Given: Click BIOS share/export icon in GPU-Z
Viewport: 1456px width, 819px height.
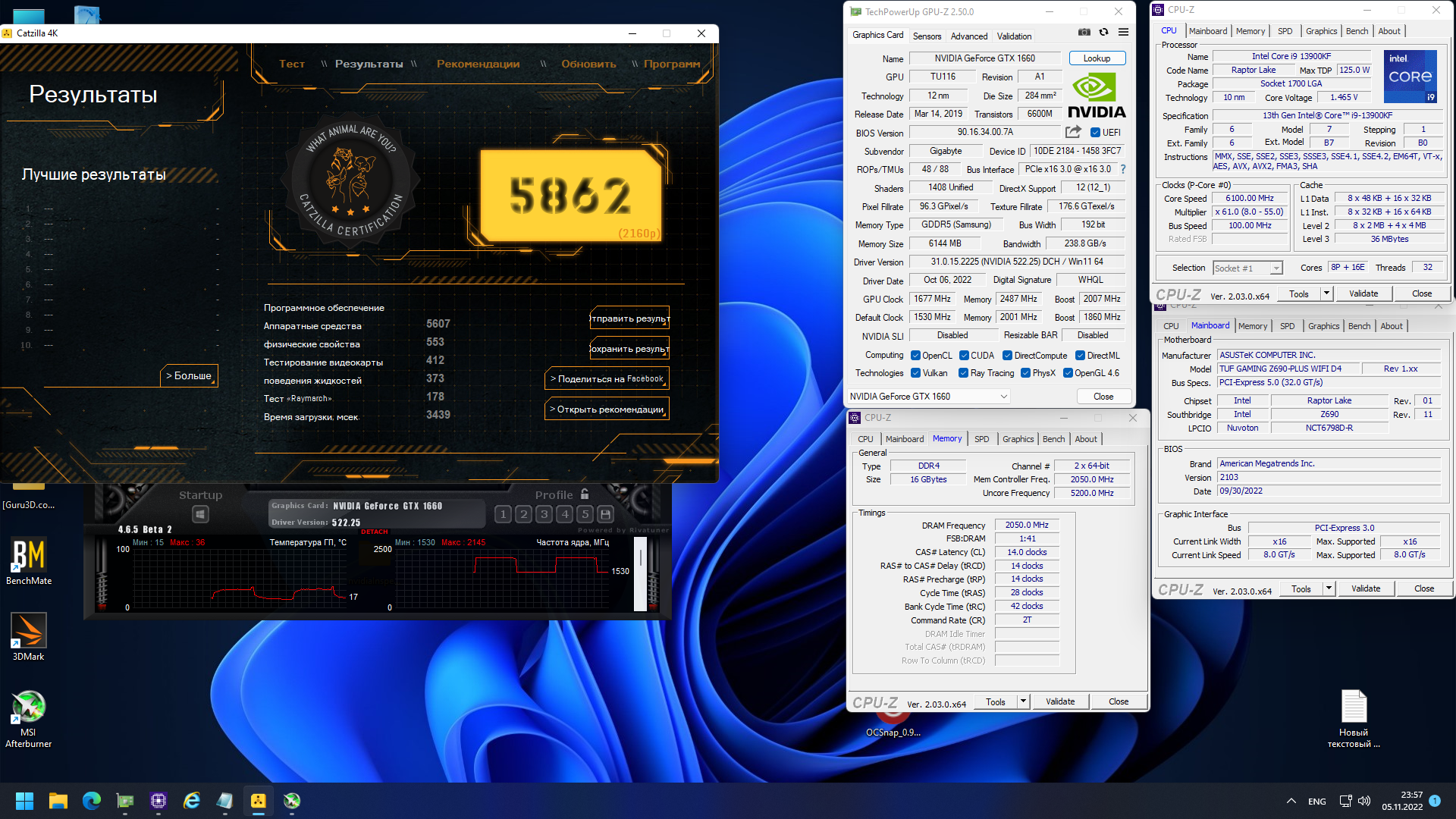Looking at the screenshot, I should [1073, 132].
